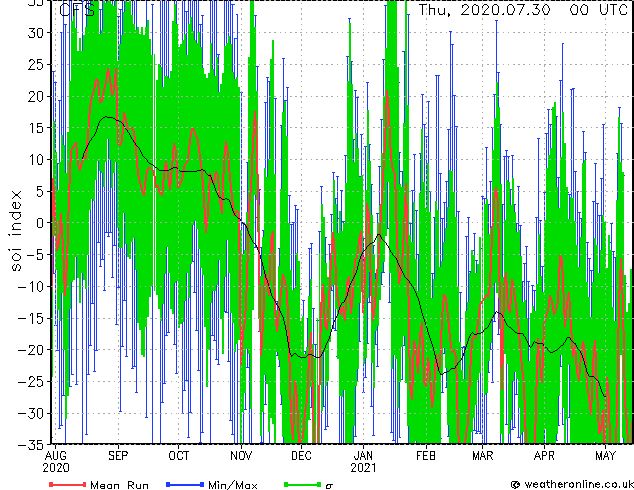Viewport: 634px width, 490px height.
Task: Click the -5 y-axis tick label
Action: click(x=36, y=255)
